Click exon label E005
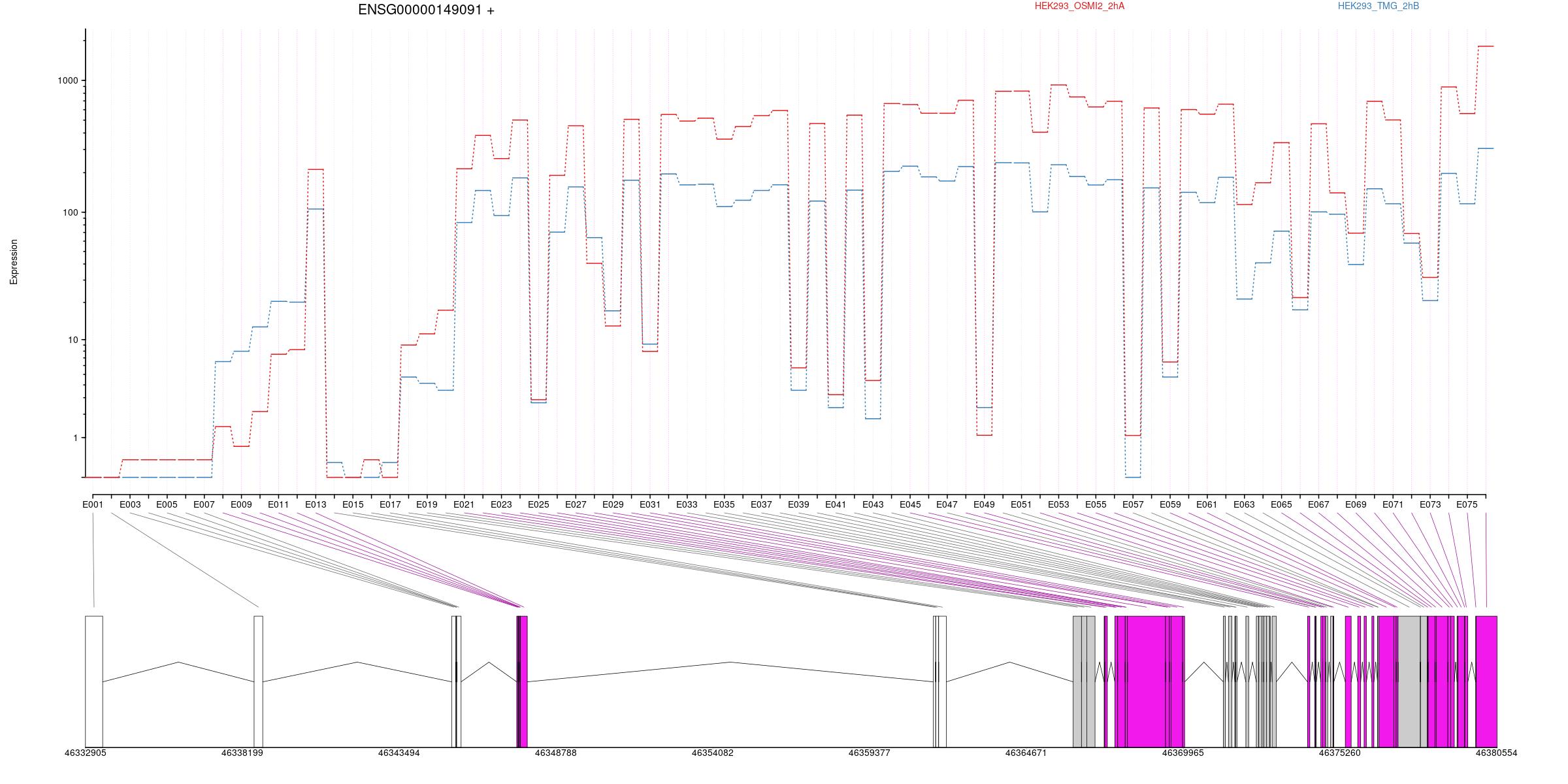The width and height of the screenshot is (1568, 784). pyautogui.click(x=167, y=504)
